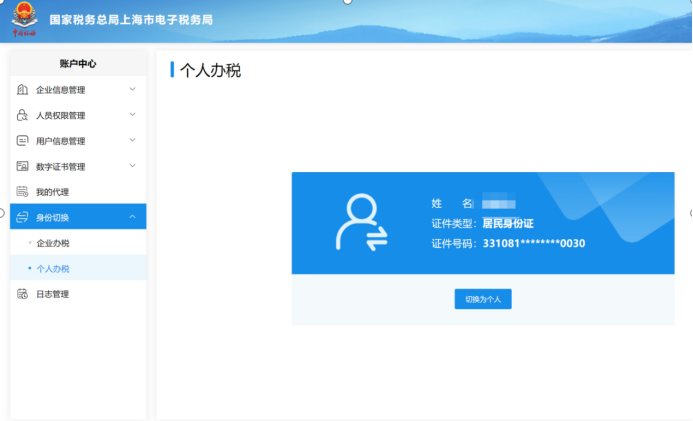Click the 用户信息管理 card icon

pyautogui.click(x=22, y=141)
